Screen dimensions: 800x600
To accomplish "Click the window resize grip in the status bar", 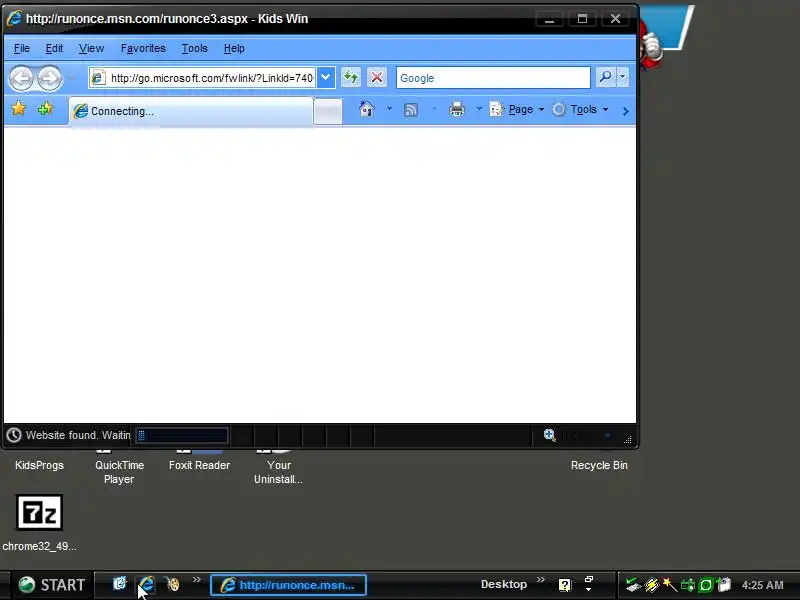I will click(x=628, y=439).
